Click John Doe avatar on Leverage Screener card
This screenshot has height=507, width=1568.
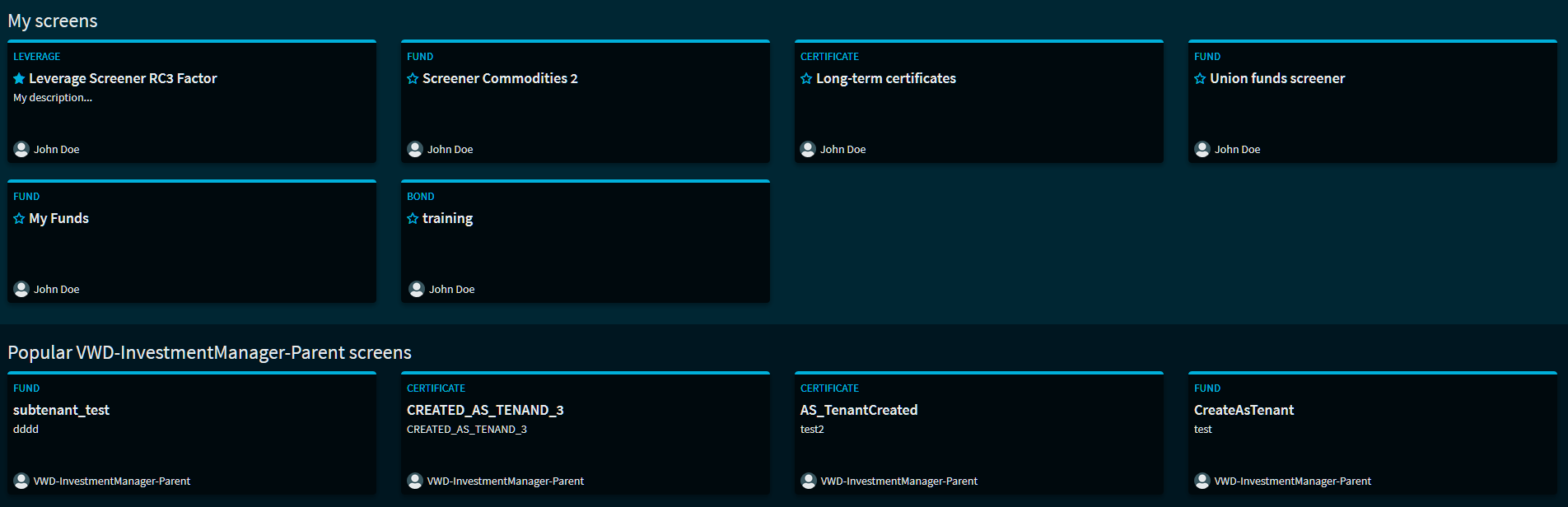coord(21,149)
